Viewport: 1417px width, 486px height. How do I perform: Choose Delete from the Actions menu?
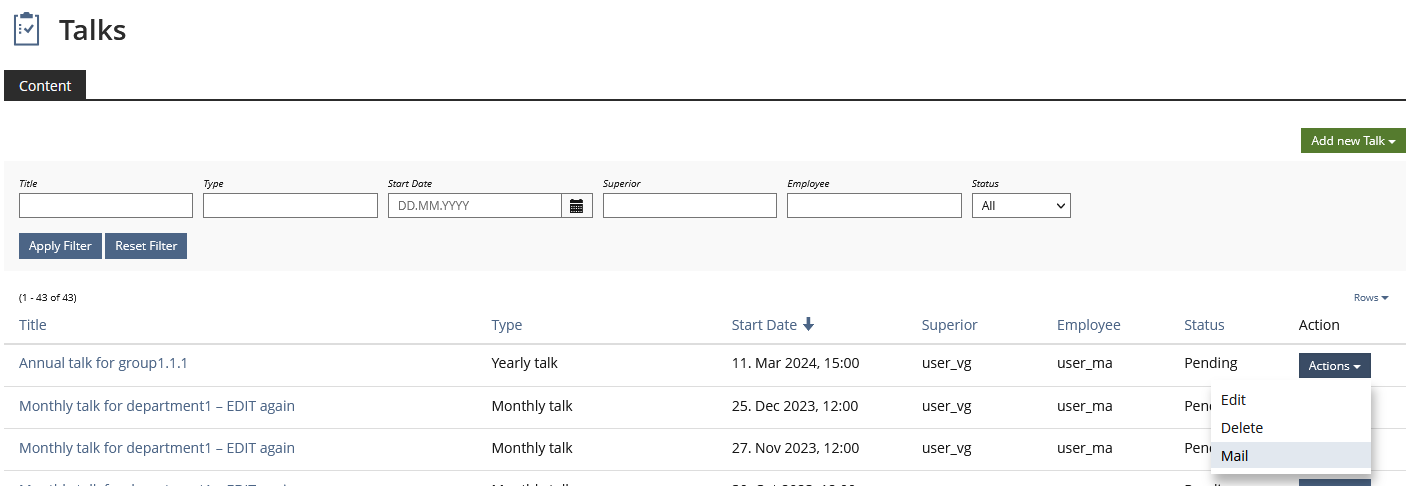[1241, 428]
